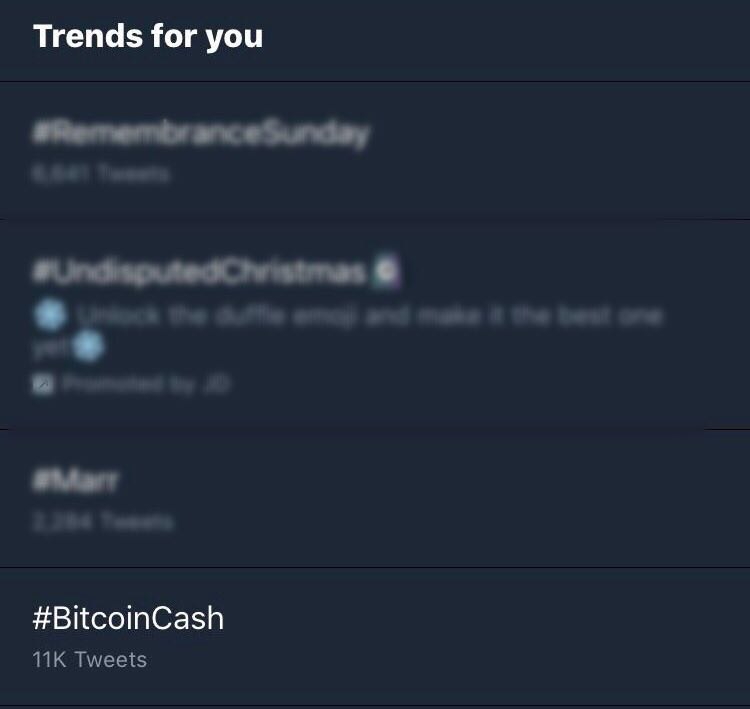The width and height of the screenshot is (750, 709).
Task: Click the word yet in promoted text
Action: click(51, 348)
